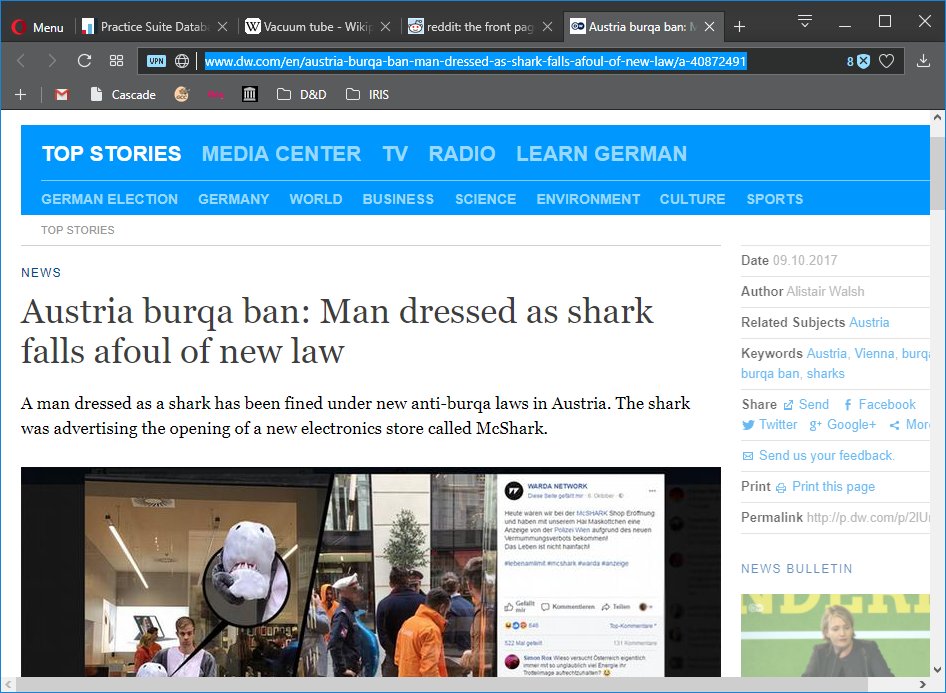Go forward with the forward arrow
Viewport: 946px width, 693px height.
click(x=52, y=61)
